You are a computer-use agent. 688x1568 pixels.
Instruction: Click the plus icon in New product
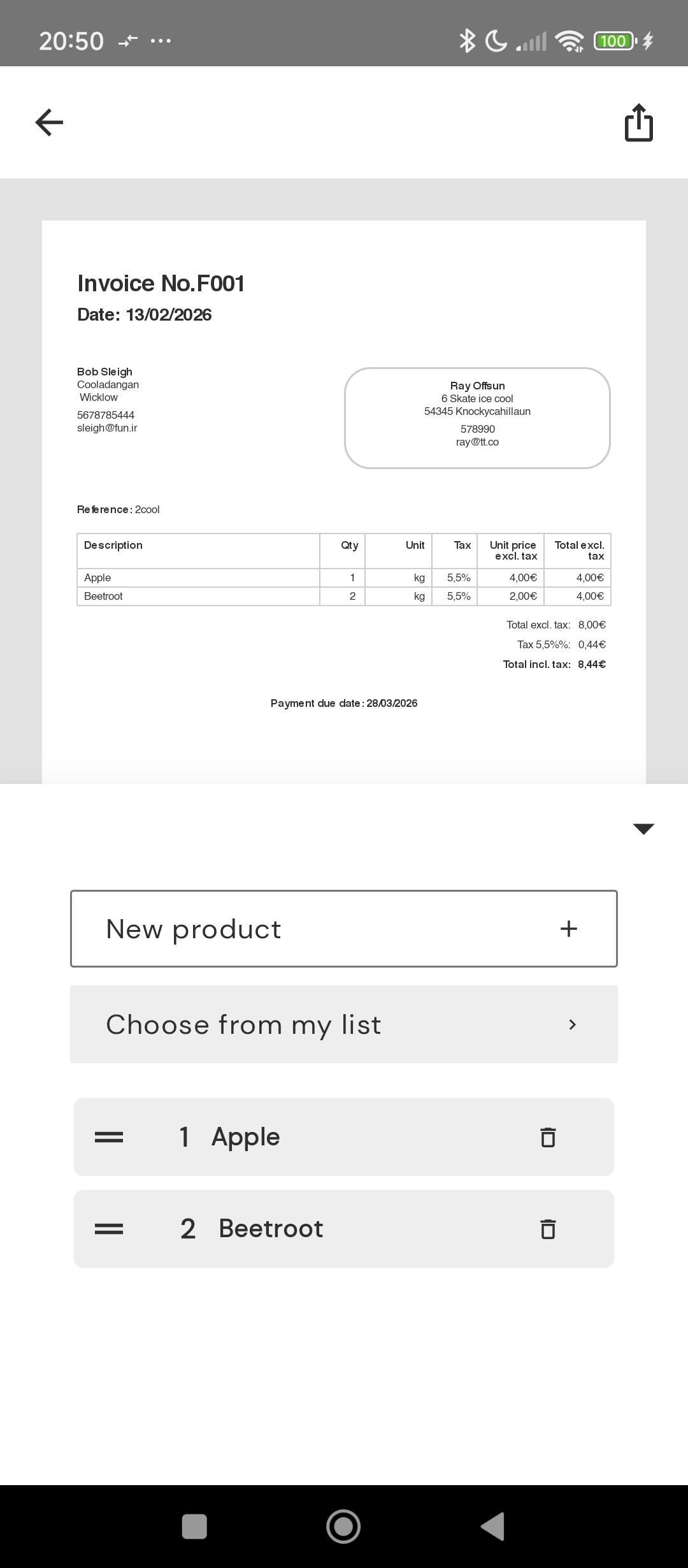[568, 929]
